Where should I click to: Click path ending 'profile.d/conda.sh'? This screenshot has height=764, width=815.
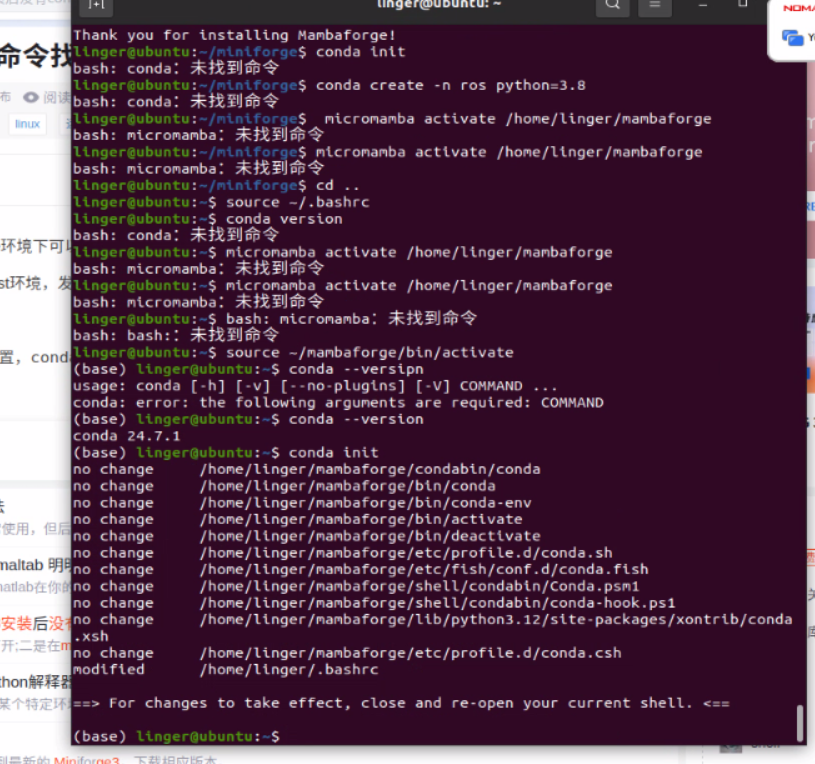point(406,552)
